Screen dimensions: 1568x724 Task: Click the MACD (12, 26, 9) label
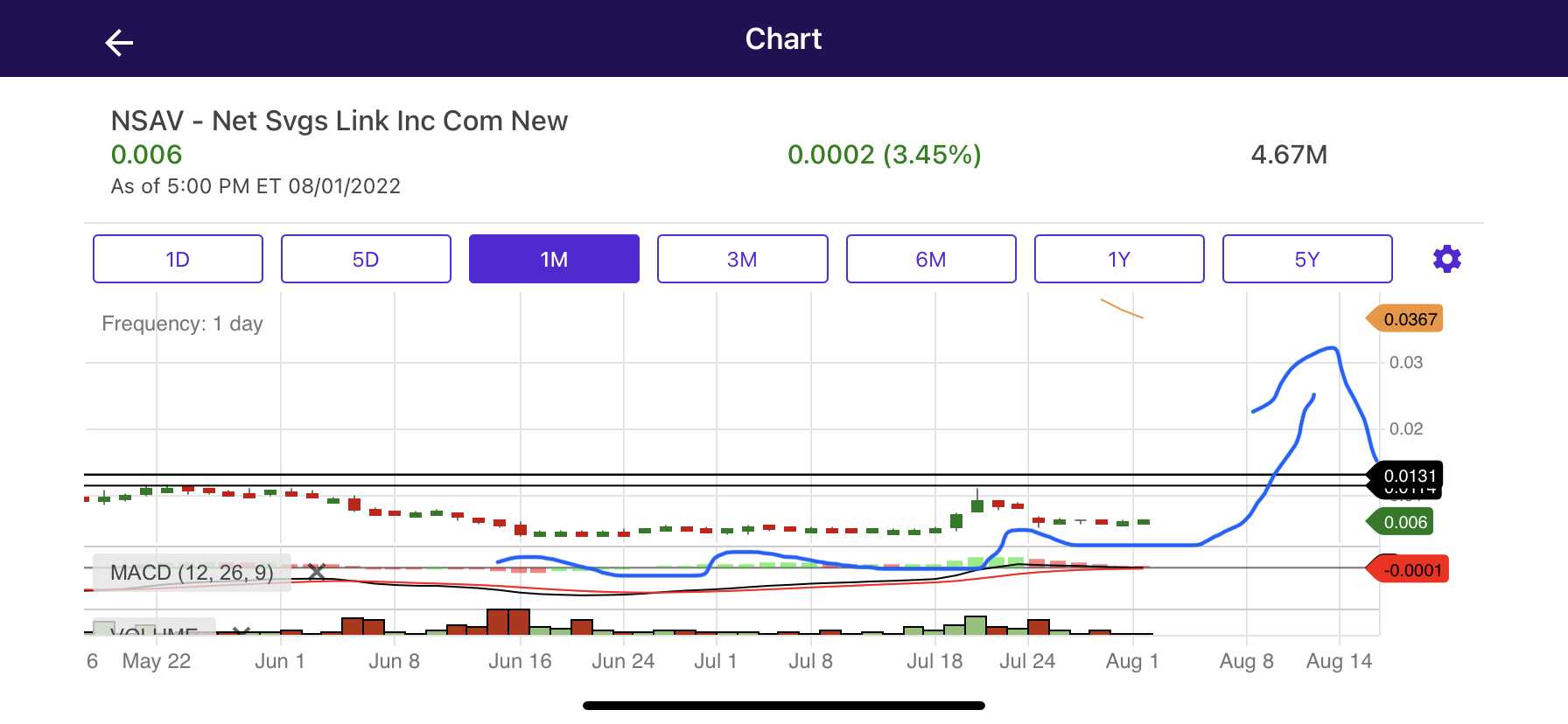pos(192,573)
